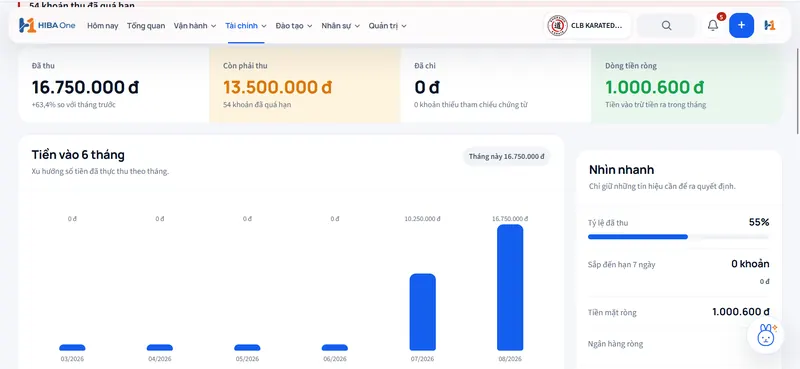Click the CLB Karatedo club logo
The width and height of the screenshot is (800, 369).
tap(558, 26)
